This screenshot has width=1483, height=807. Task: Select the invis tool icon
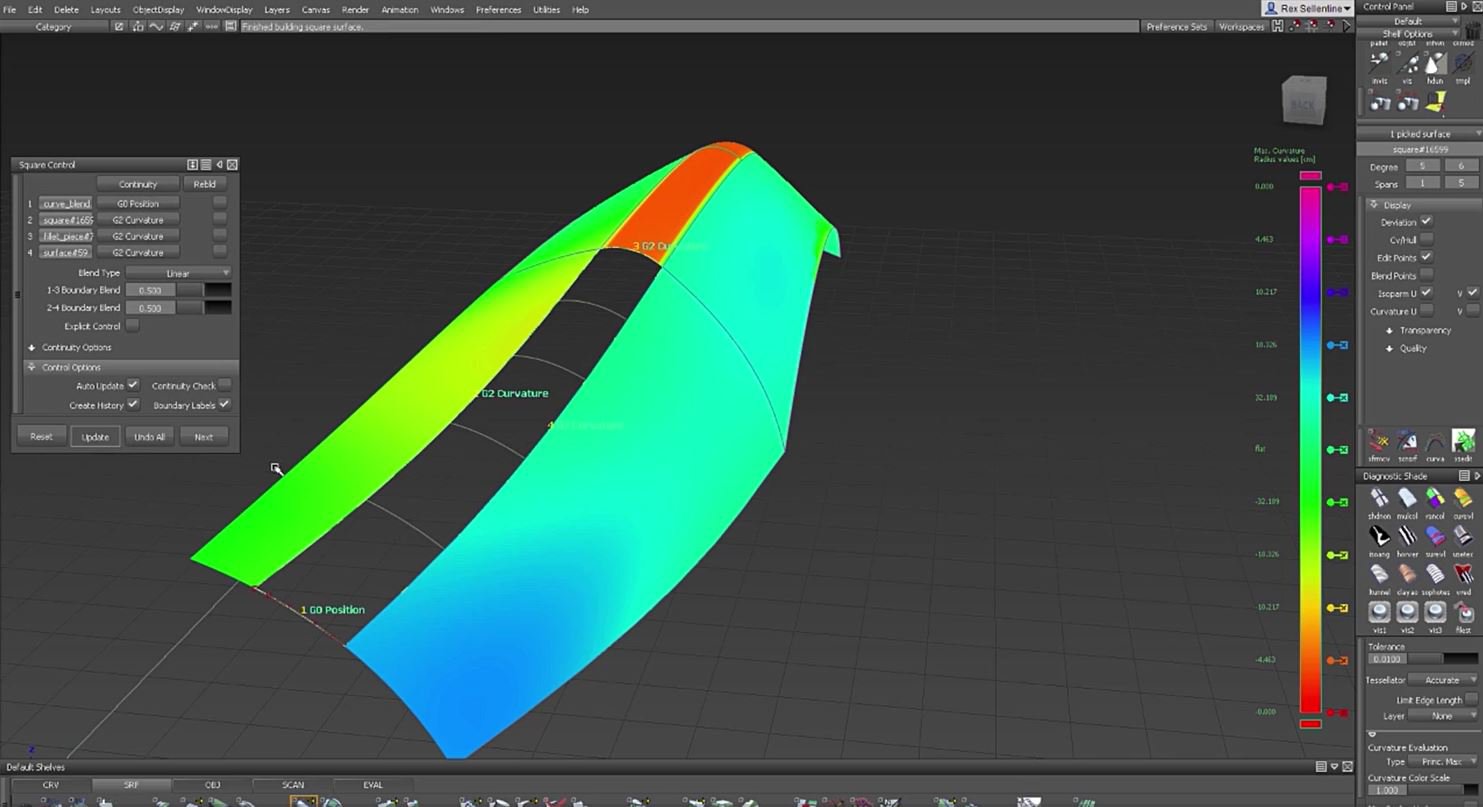[x=1379, y=63]
